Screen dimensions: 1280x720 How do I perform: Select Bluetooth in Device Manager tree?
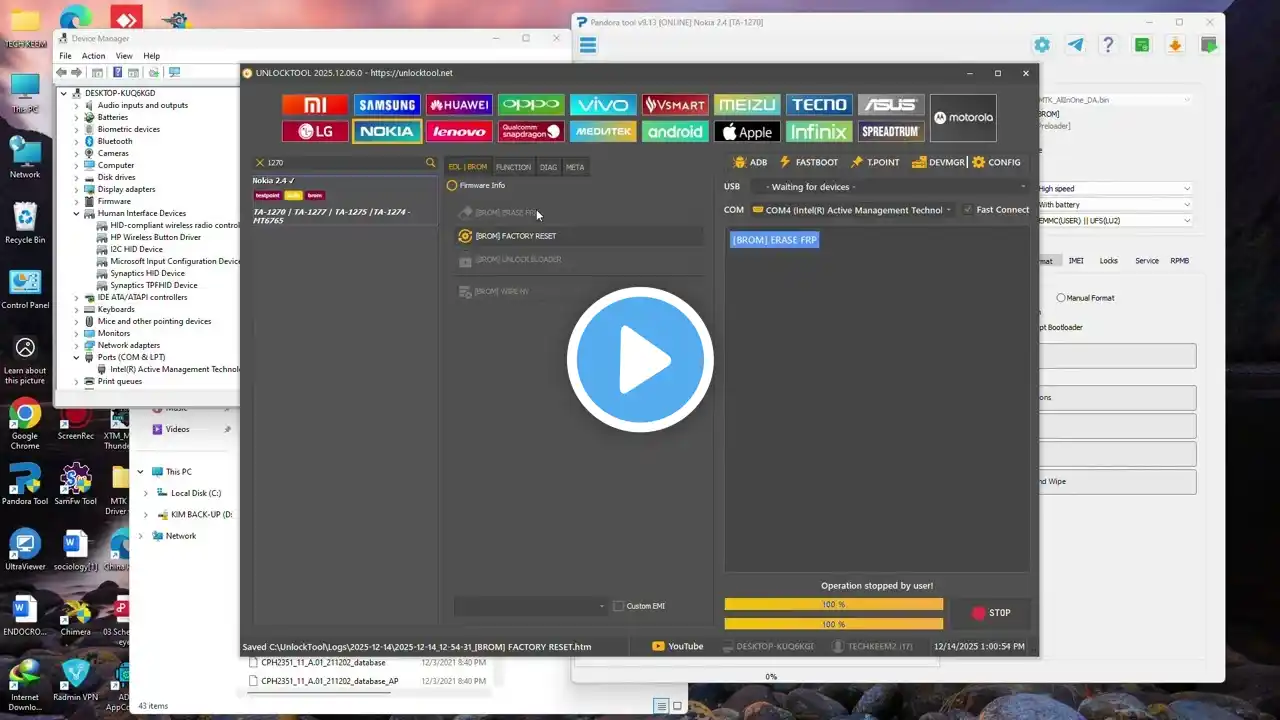click(115, 141)
